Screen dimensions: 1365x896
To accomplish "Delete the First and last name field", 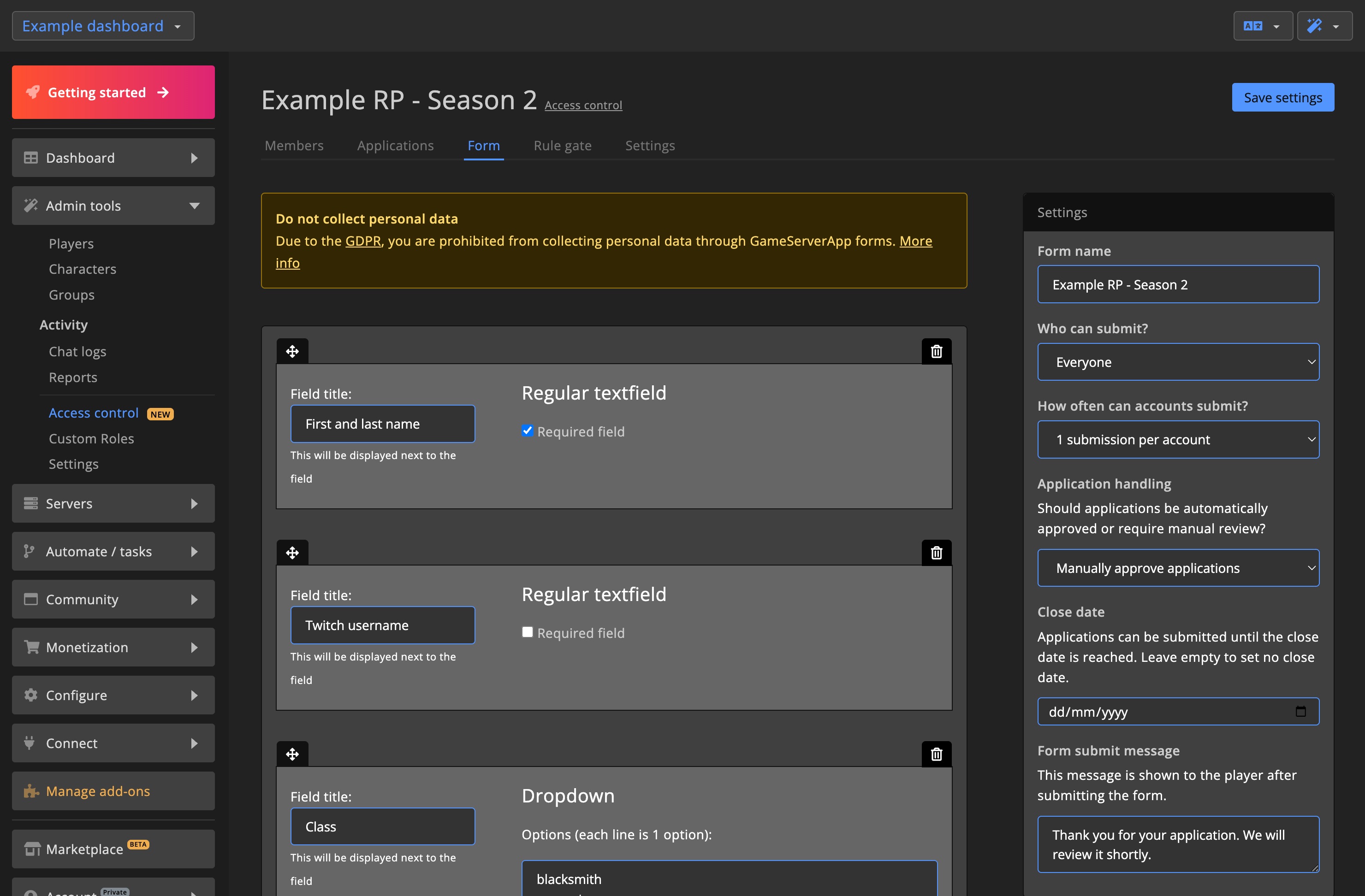I will click(x=936, y=351).
